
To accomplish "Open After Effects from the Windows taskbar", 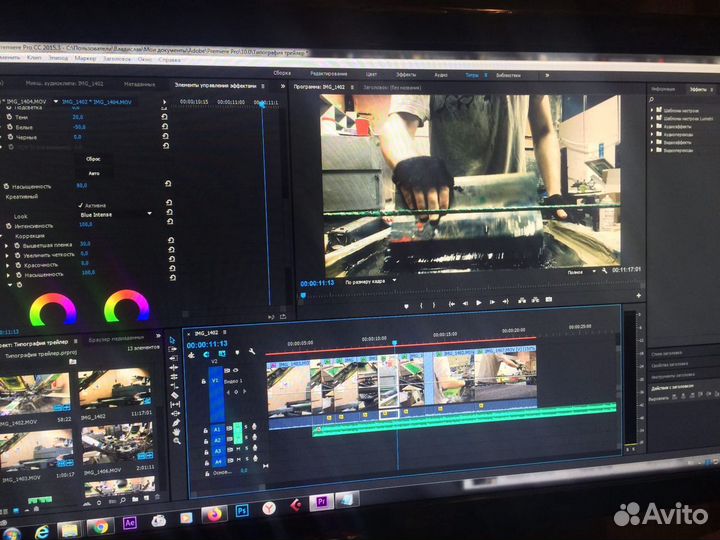I will pos(130,524).
